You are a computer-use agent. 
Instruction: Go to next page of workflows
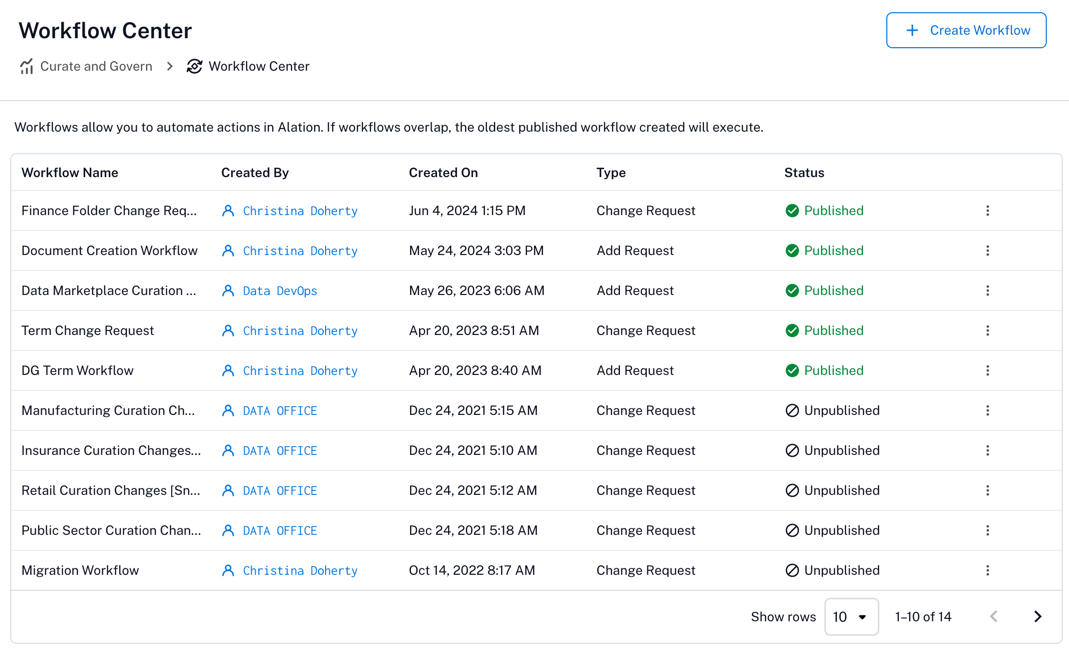click(1038, 616)
